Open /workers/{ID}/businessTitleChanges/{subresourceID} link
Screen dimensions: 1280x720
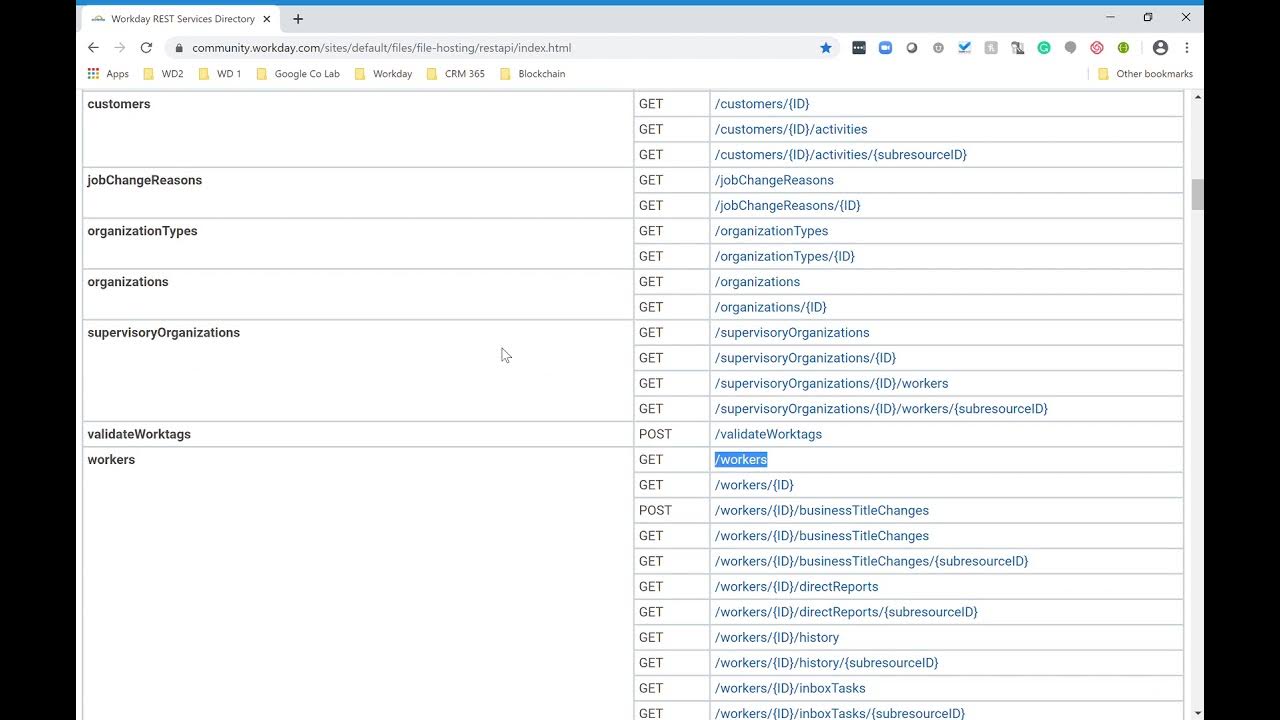point(871,561)
